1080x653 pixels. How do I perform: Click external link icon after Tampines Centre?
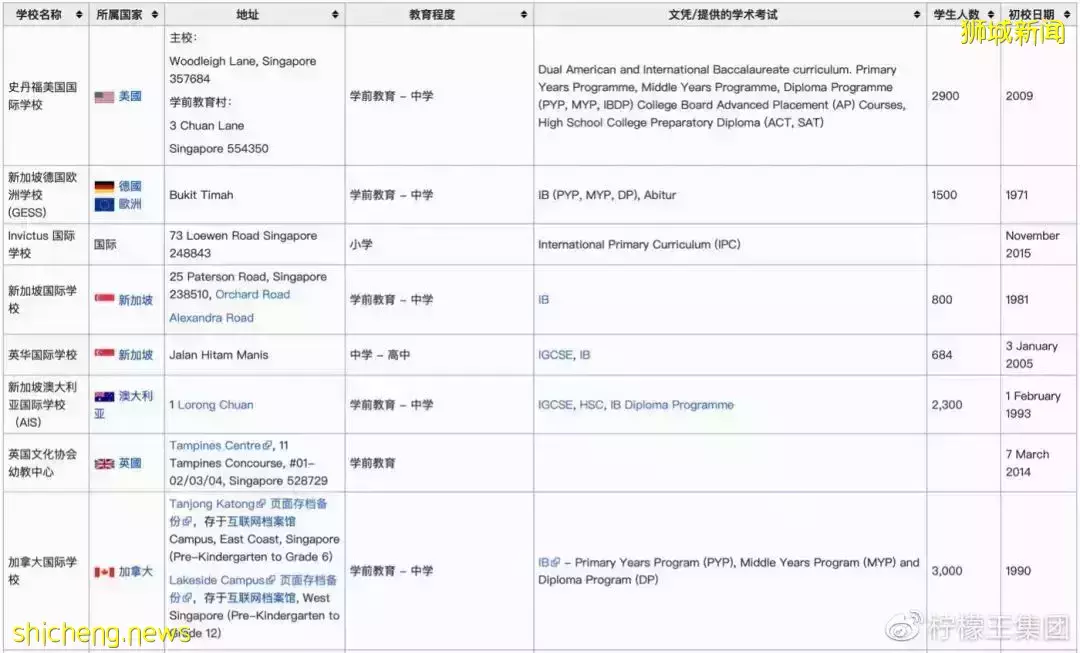[x=268, y=446]
